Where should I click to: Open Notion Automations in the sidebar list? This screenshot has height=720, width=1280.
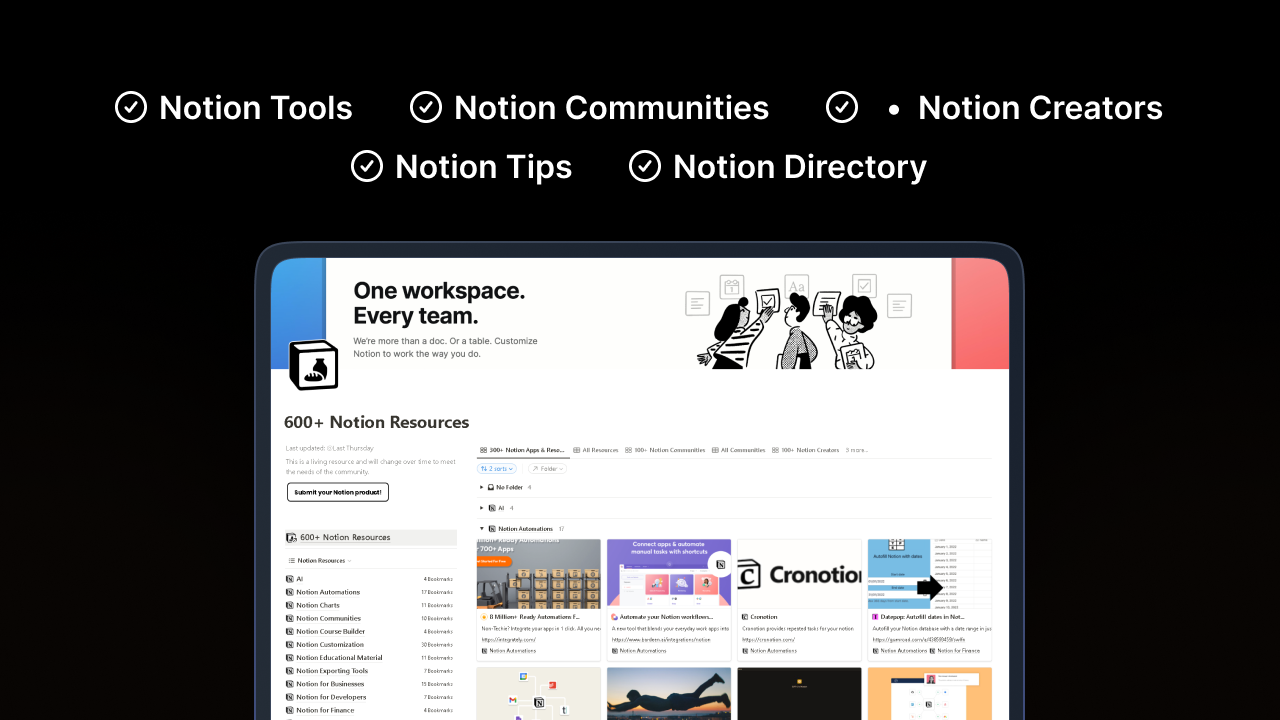pyautogui.click(x=328, y=592)
